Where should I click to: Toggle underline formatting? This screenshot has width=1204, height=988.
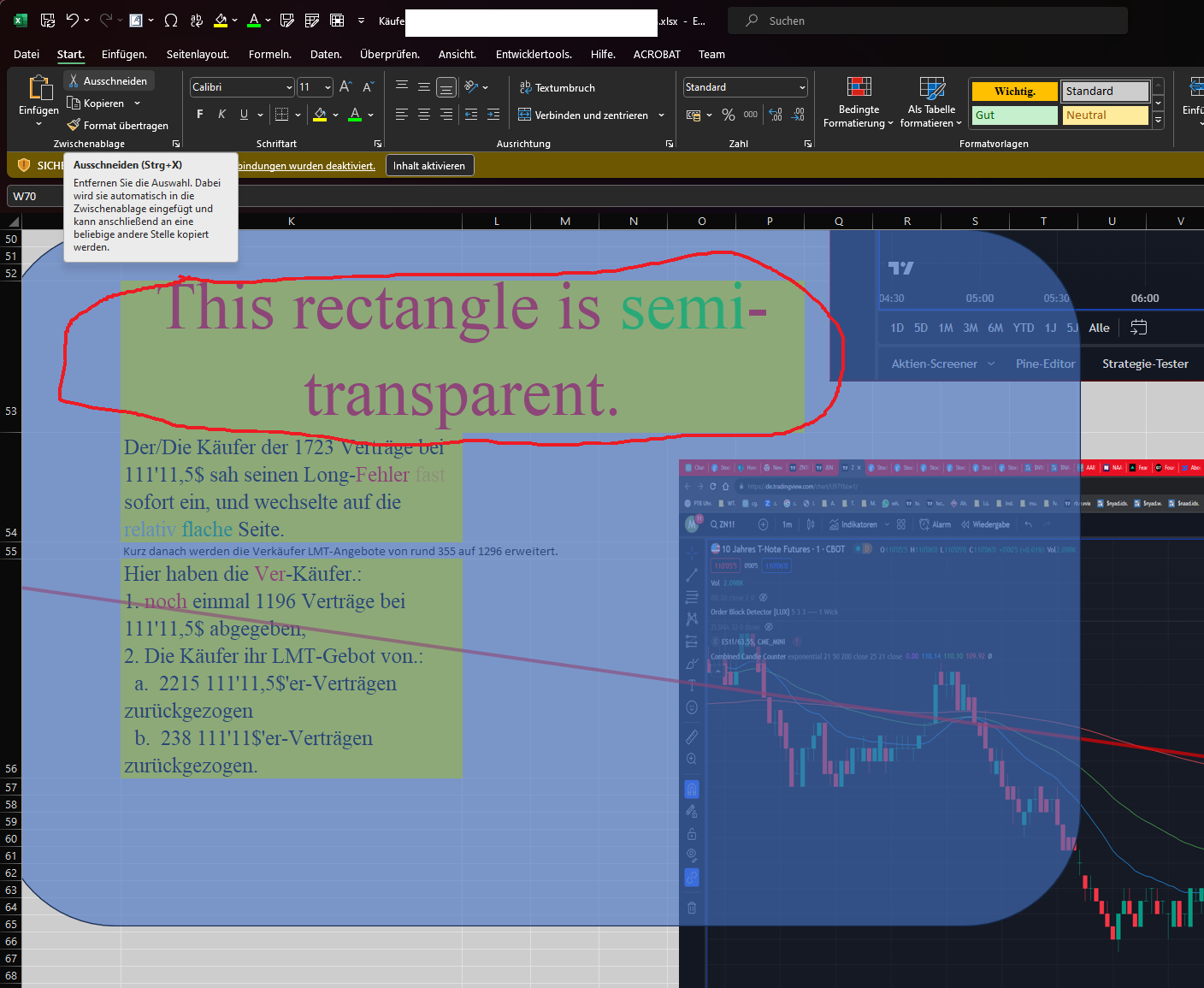pos(245,115)
